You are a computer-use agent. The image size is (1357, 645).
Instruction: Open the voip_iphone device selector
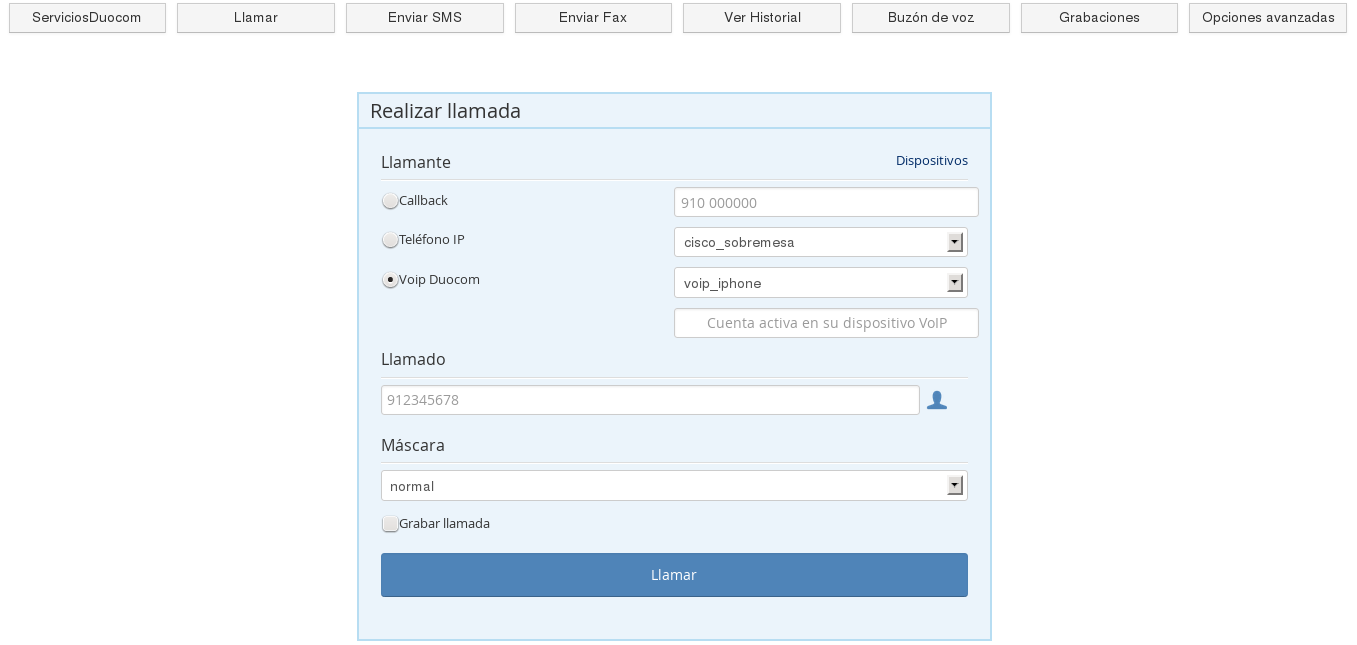point(820,283)
